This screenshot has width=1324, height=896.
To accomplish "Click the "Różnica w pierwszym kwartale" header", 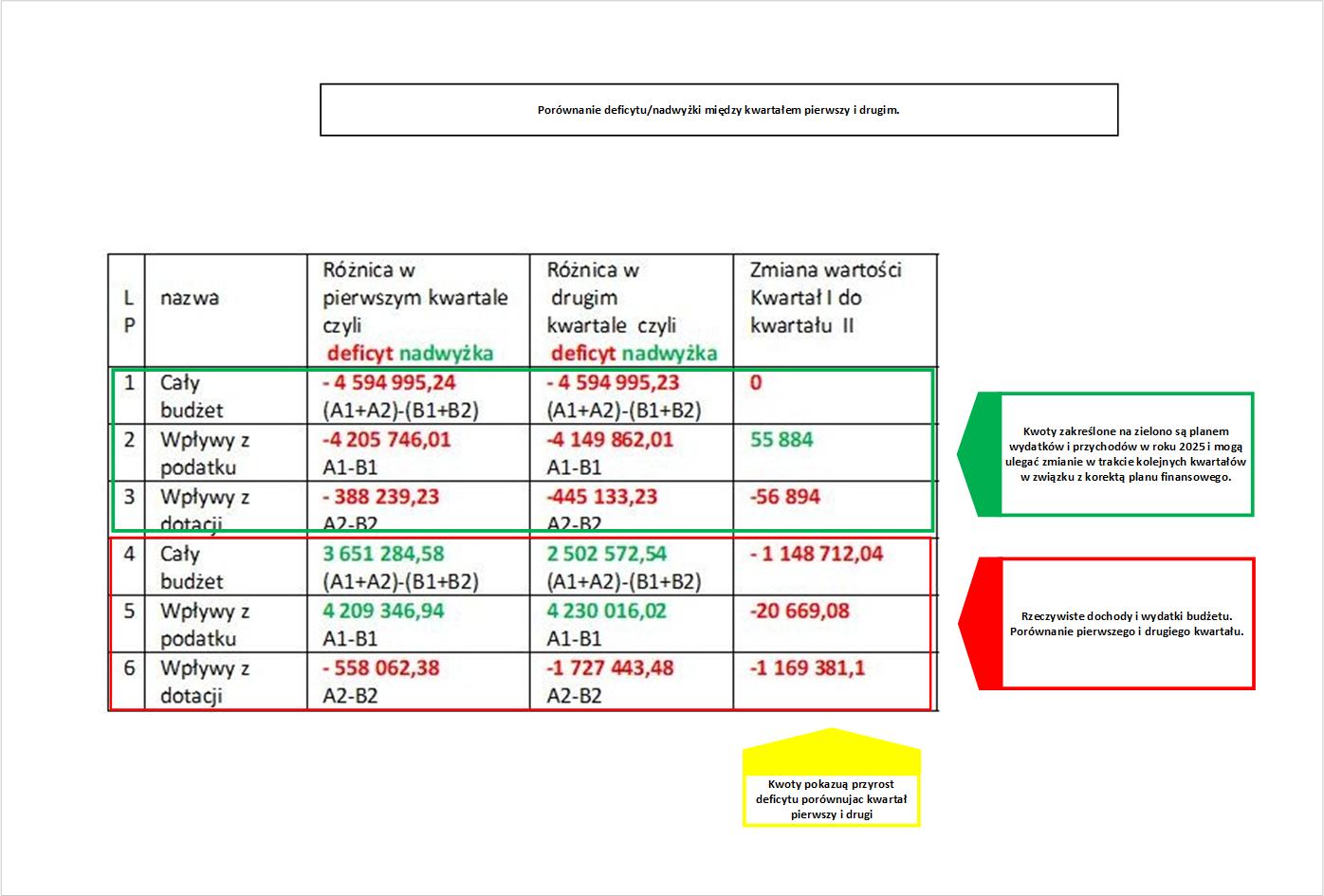I will click(415, 310).
